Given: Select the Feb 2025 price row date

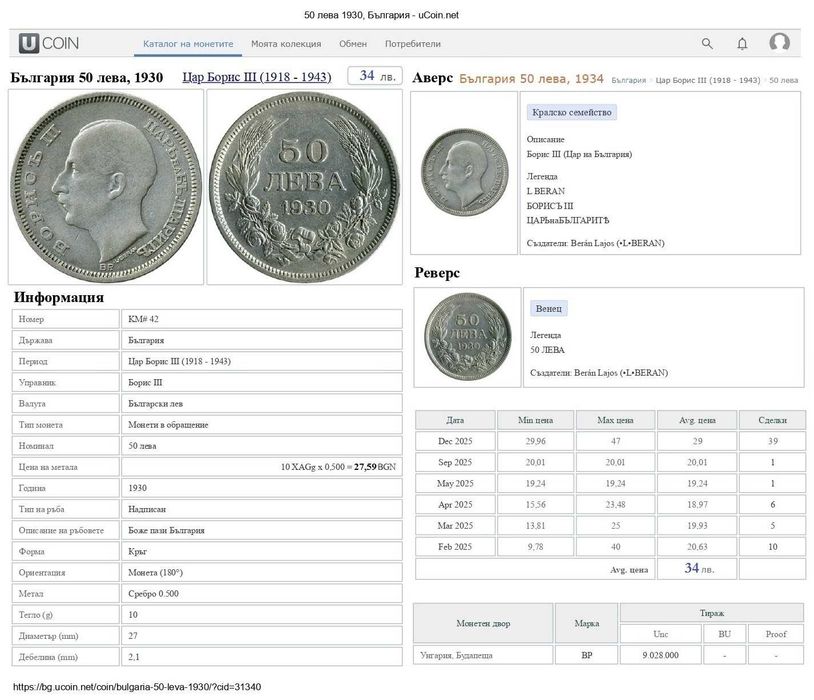Looking at the screenshot, I should (x=455, y=547).
